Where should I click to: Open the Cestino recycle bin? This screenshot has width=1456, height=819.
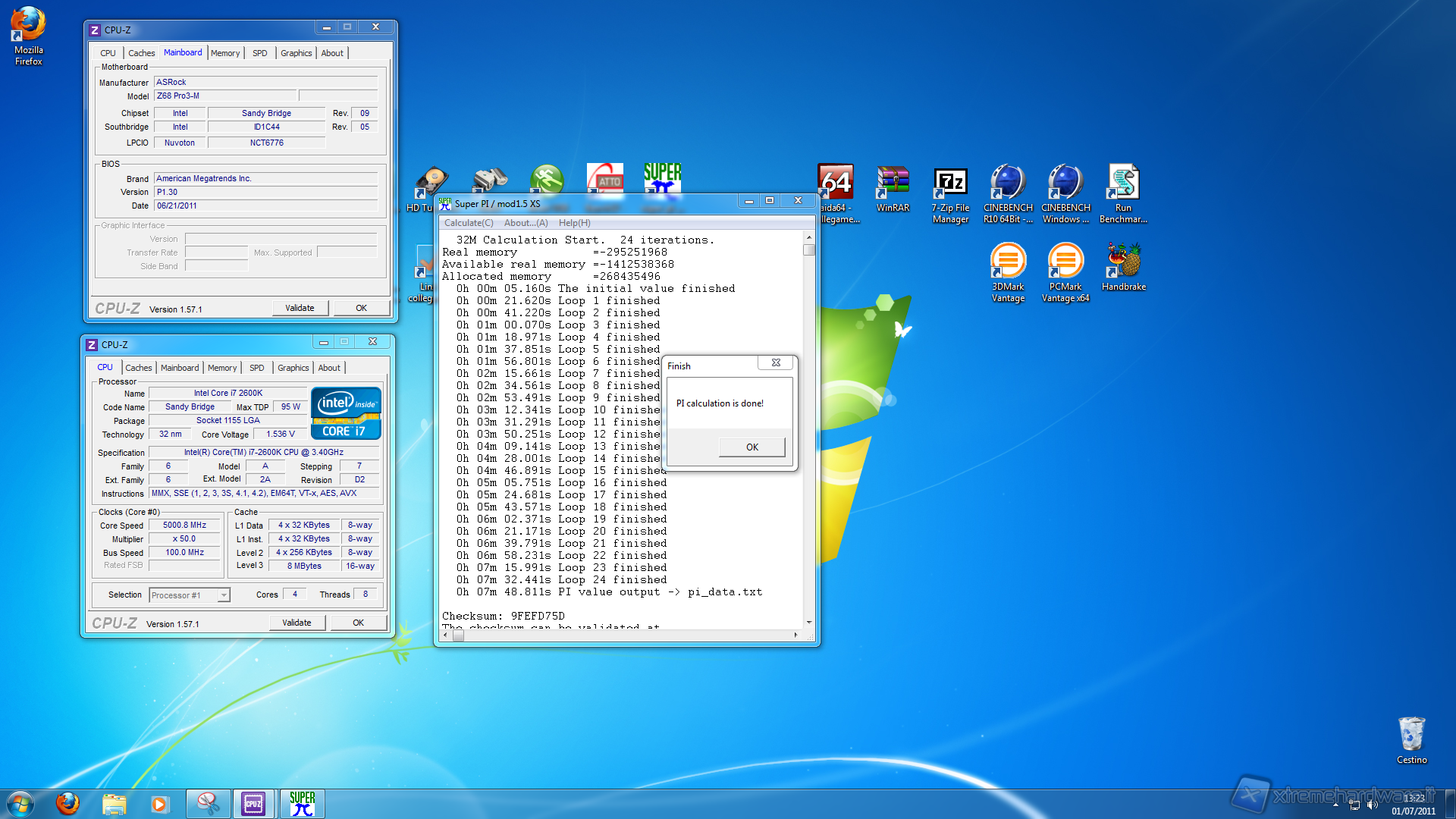[x=1411, y=736]
